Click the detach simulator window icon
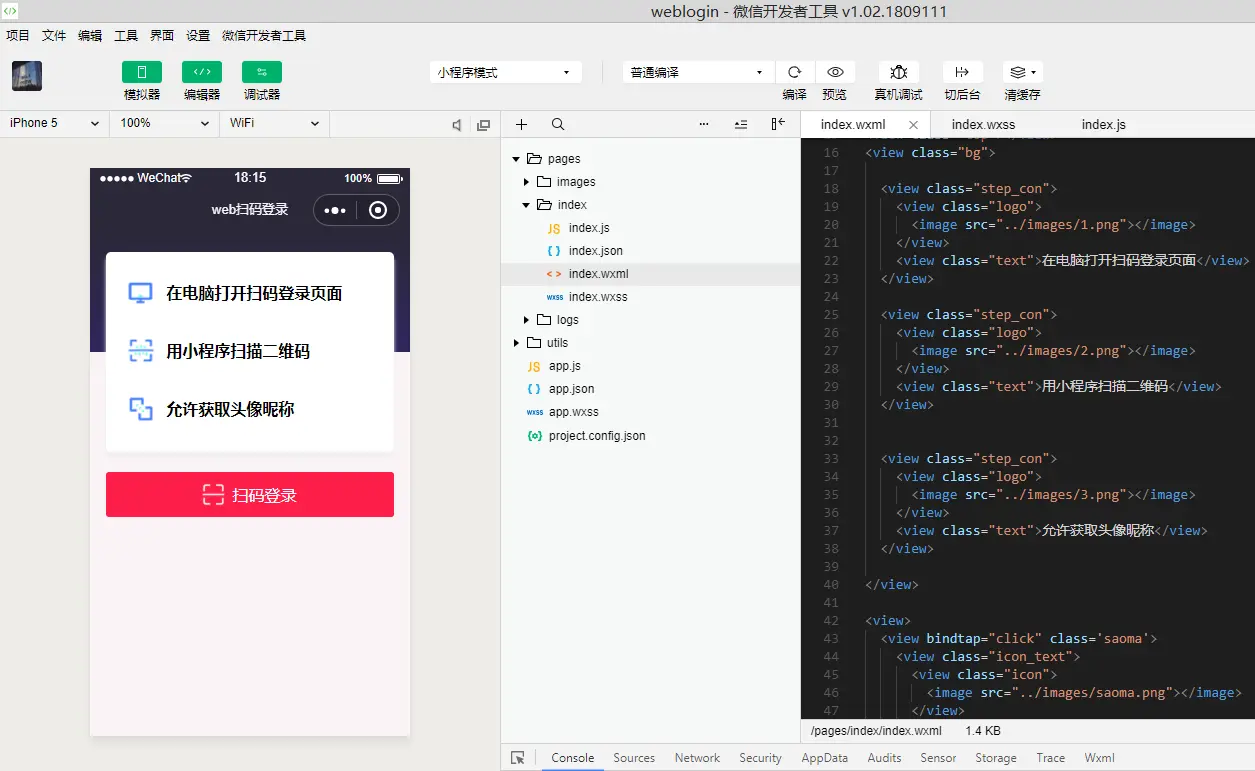Viewport: 1255px width, 771px height. tap(484, 125)
